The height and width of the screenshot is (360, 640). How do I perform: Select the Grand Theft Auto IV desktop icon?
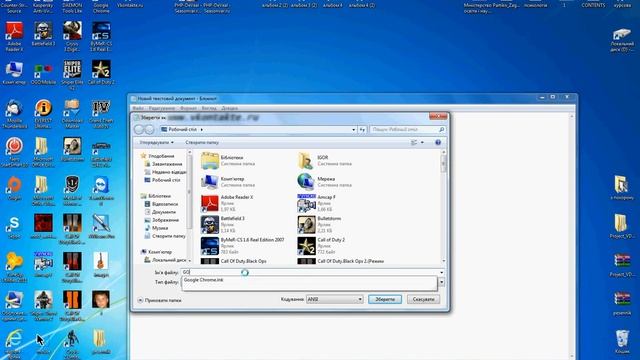[101, 113]
